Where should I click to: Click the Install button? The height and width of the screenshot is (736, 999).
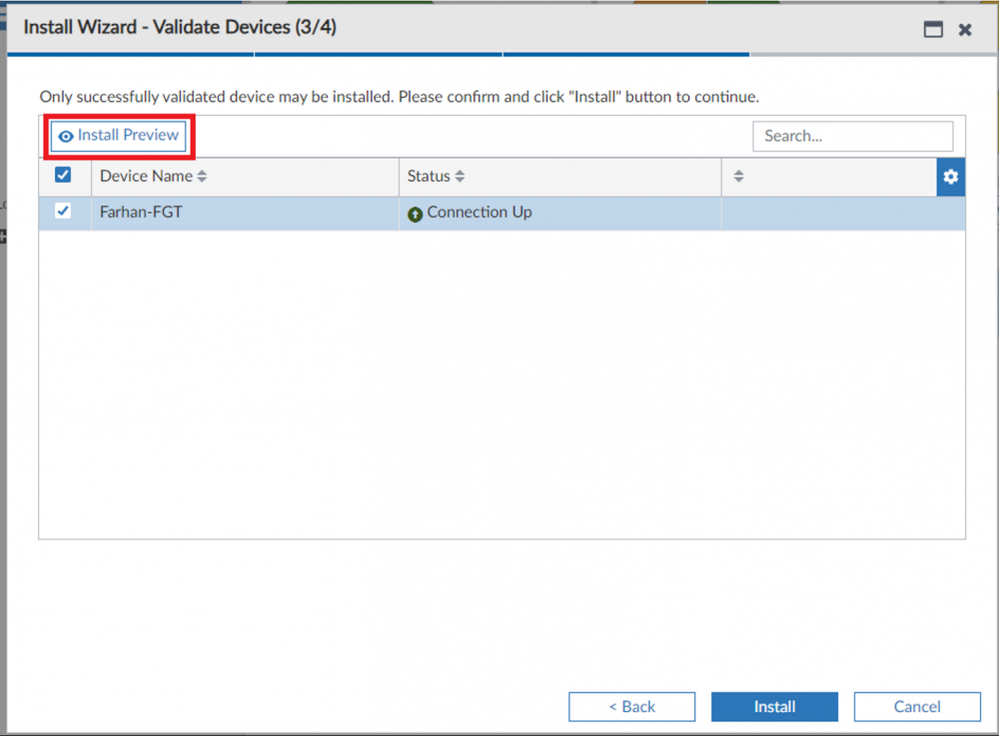click(x=774, y=707)
